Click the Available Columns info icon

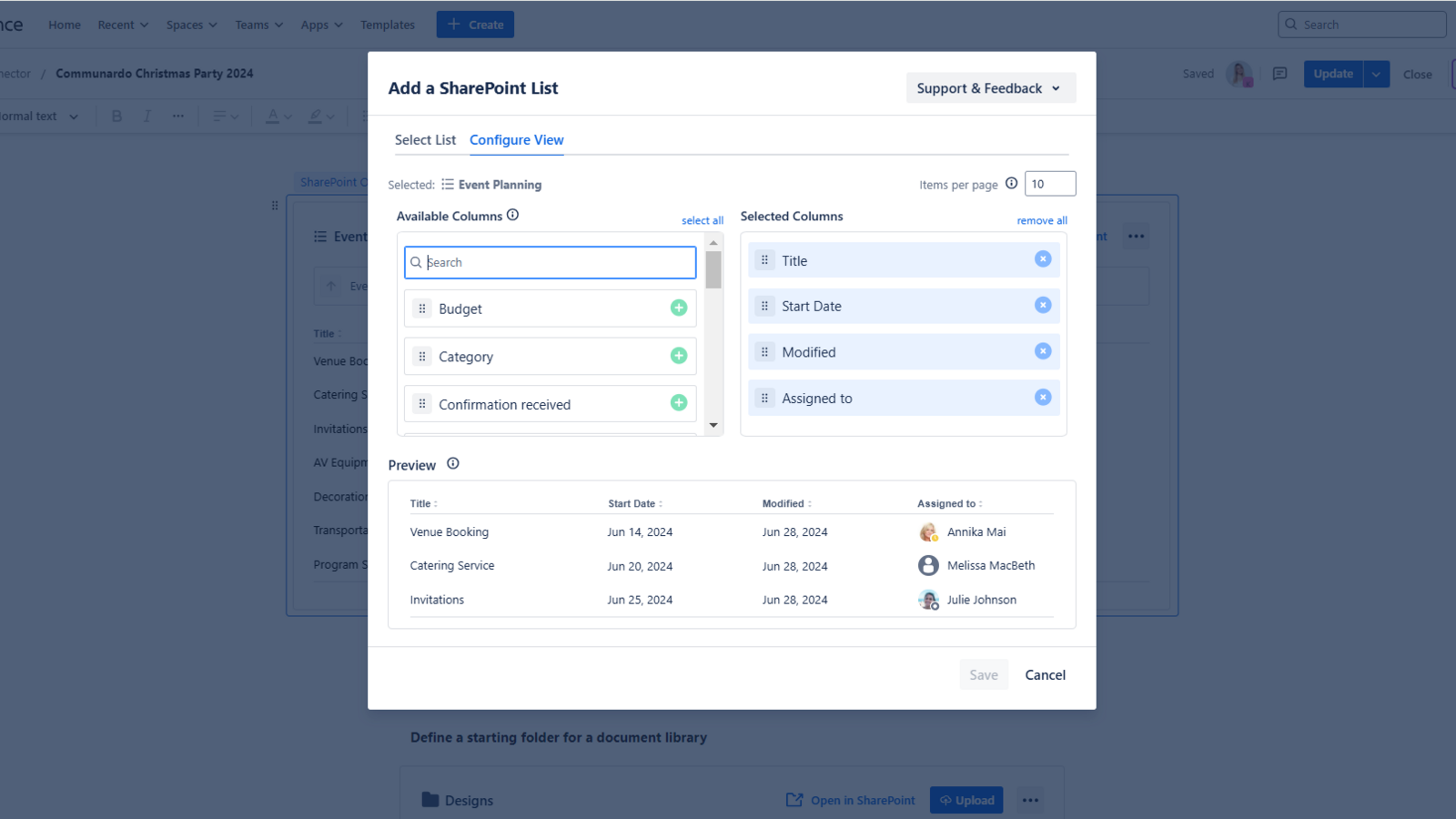click(513, 215)
